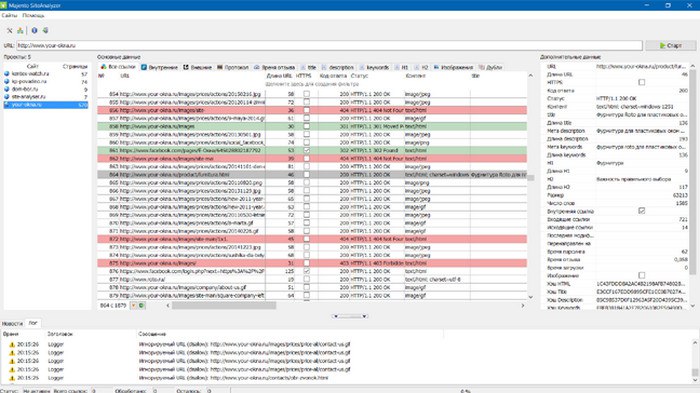
Task: Click the globe icon beside site-analyzer.ru
Action: pyautogui.click(x=7, y=96)
